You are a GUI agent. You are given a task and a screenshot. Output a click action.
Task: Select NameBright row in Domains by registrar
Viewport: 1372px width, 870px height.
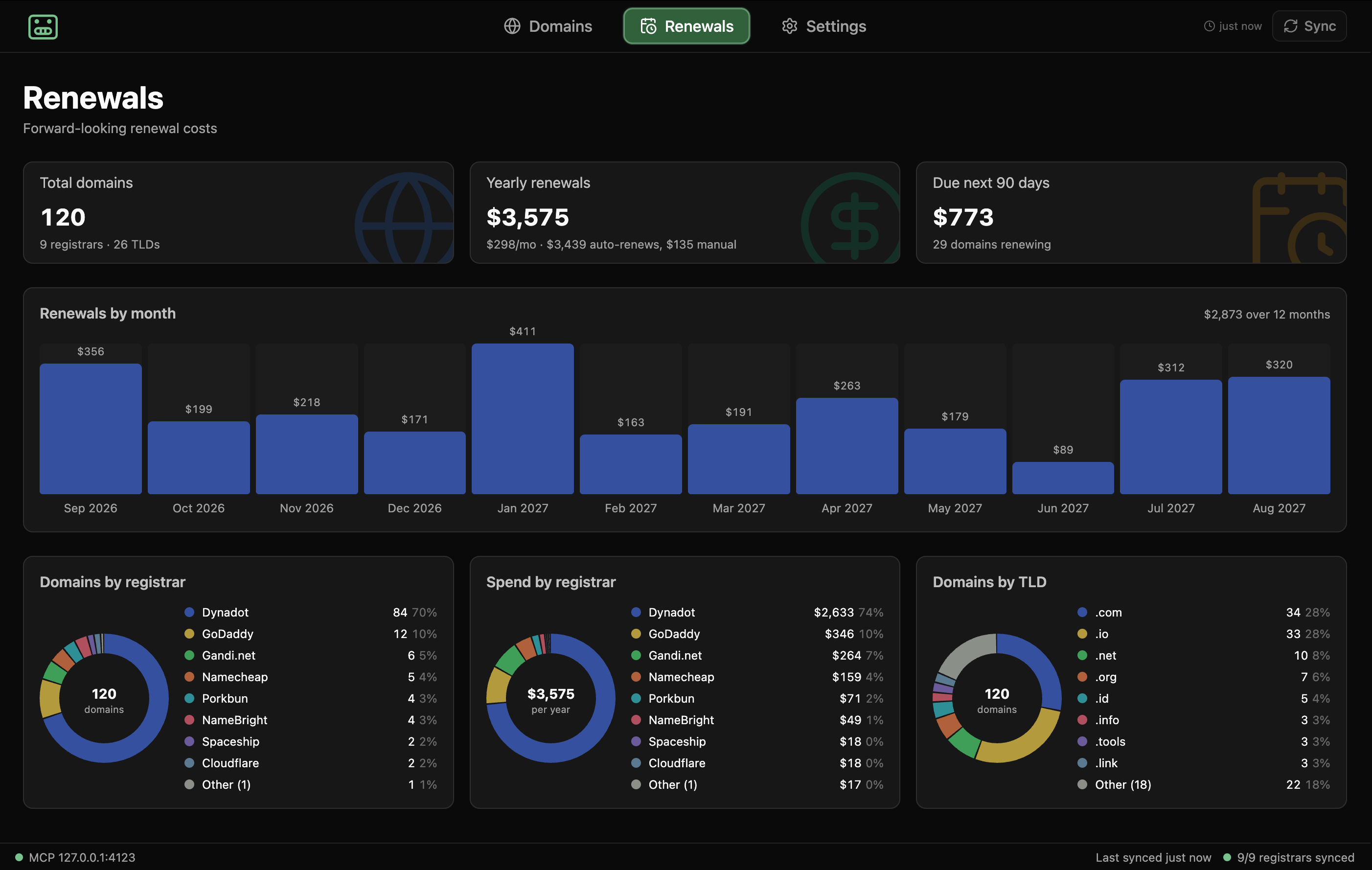[311, 720]
